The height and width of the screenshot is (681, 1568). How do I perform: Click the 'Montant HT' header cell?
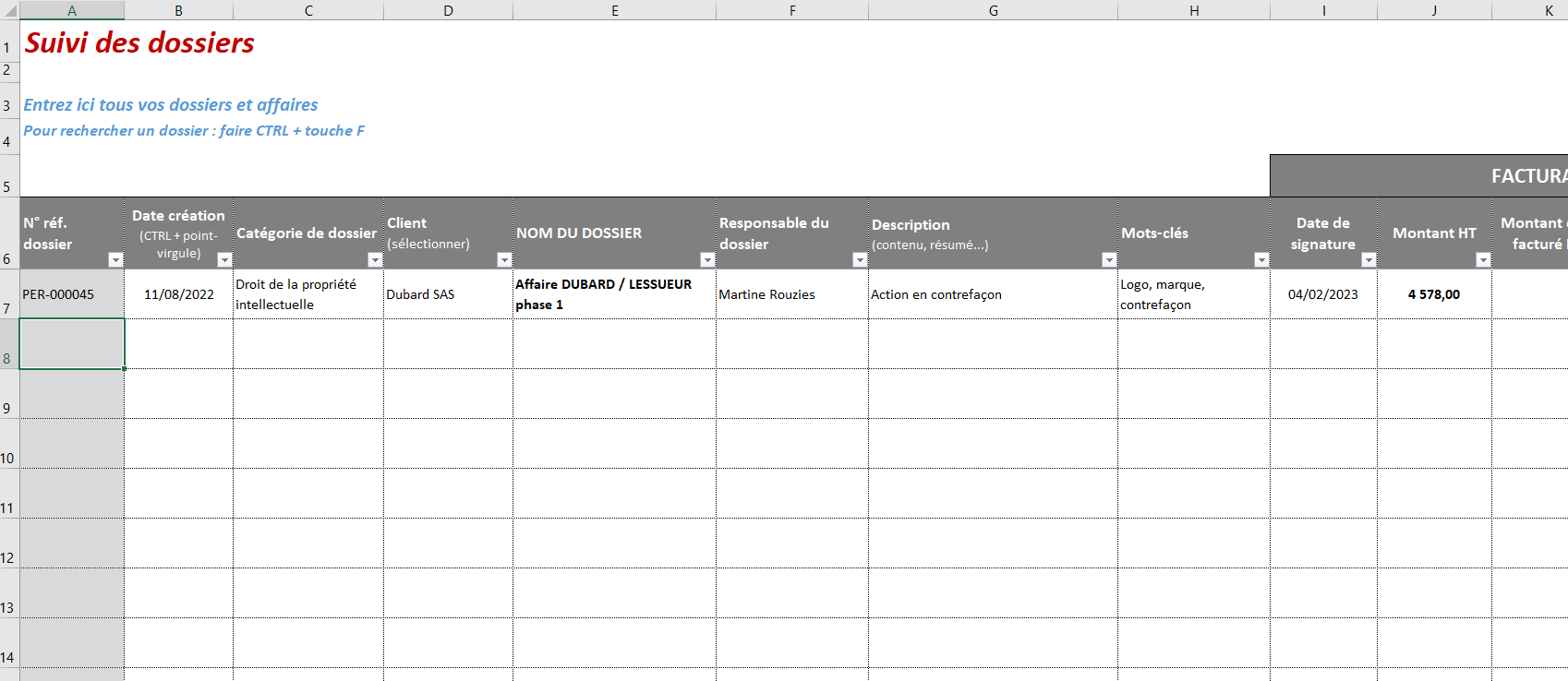pyautogui.click(x=1434, y=233)
